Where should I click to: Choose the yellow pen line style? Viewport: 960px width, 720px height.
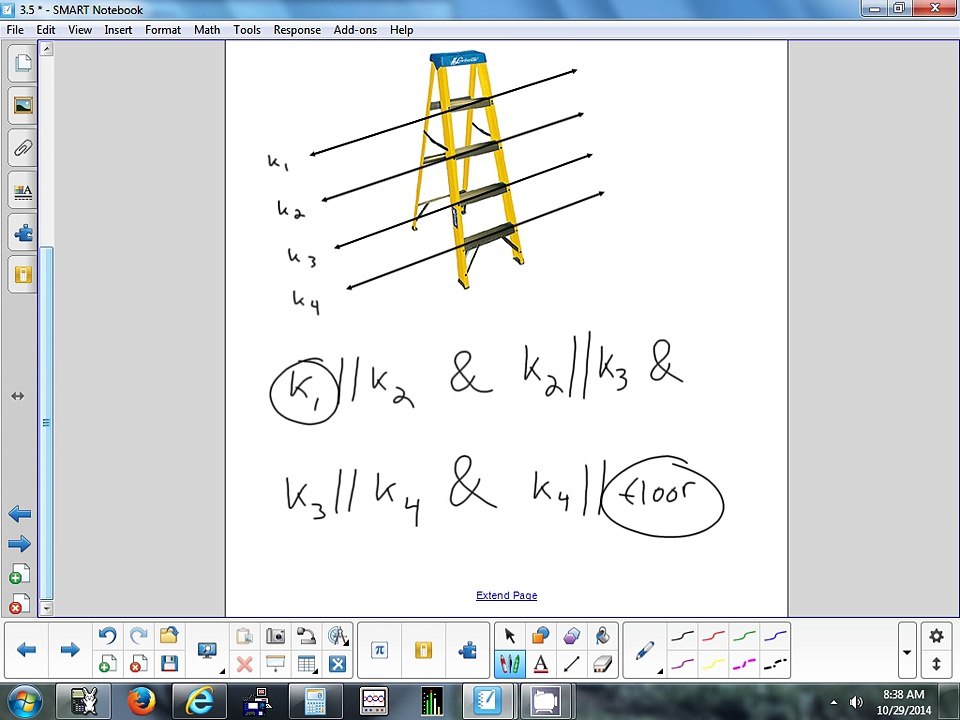(713, 664)
